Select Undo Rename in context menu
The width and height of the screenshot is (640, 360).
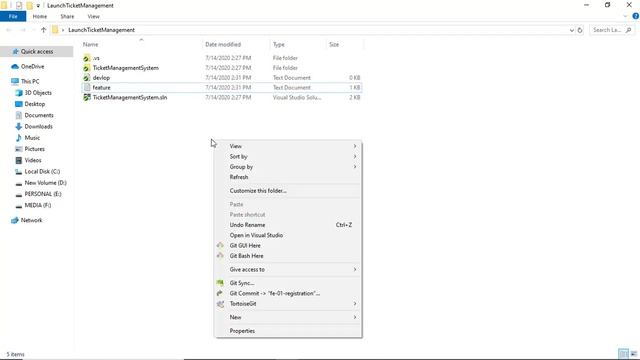click(x=247, y=225)
